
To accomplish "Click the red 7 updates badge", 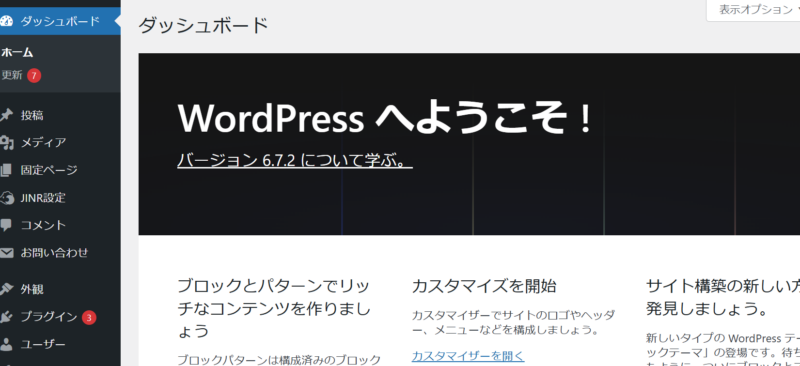I will point(34,76).
